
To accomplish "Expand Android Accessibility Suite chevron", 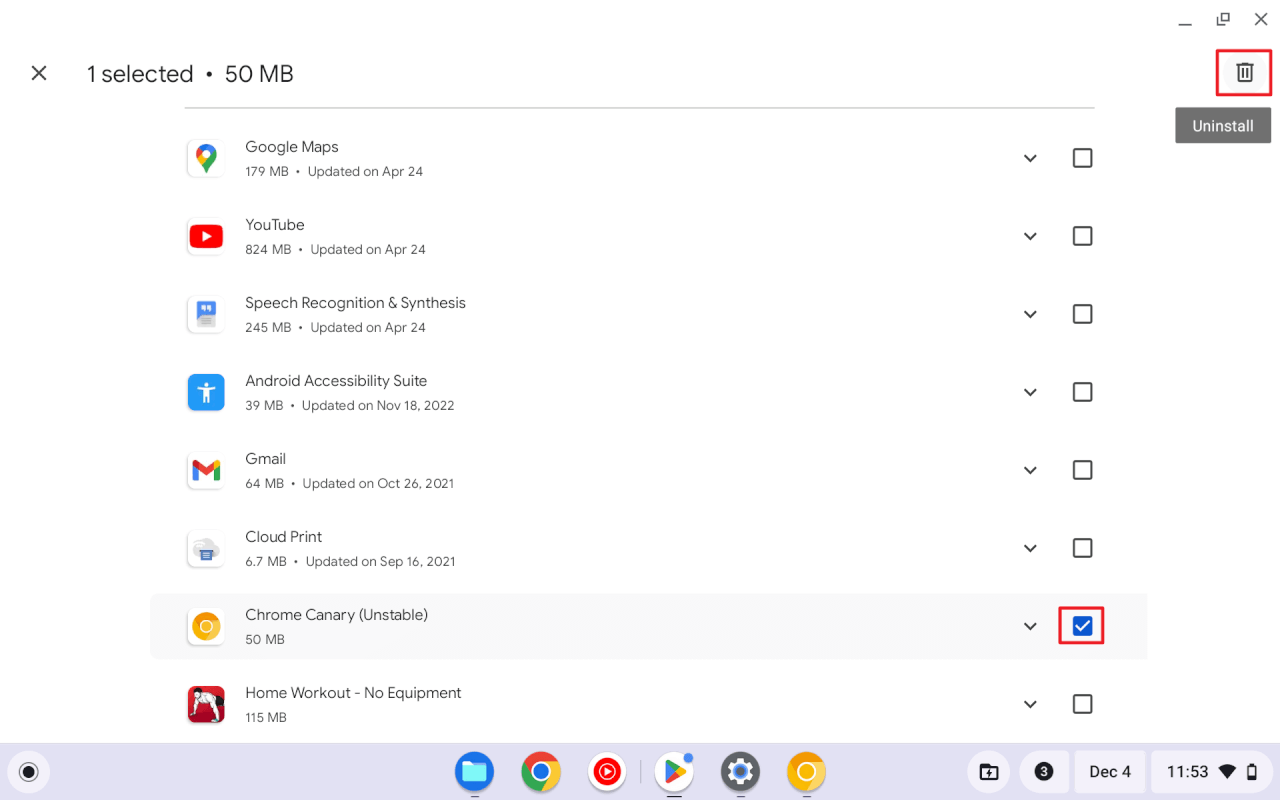I will pyautogui.click(x=1030, y=392).
